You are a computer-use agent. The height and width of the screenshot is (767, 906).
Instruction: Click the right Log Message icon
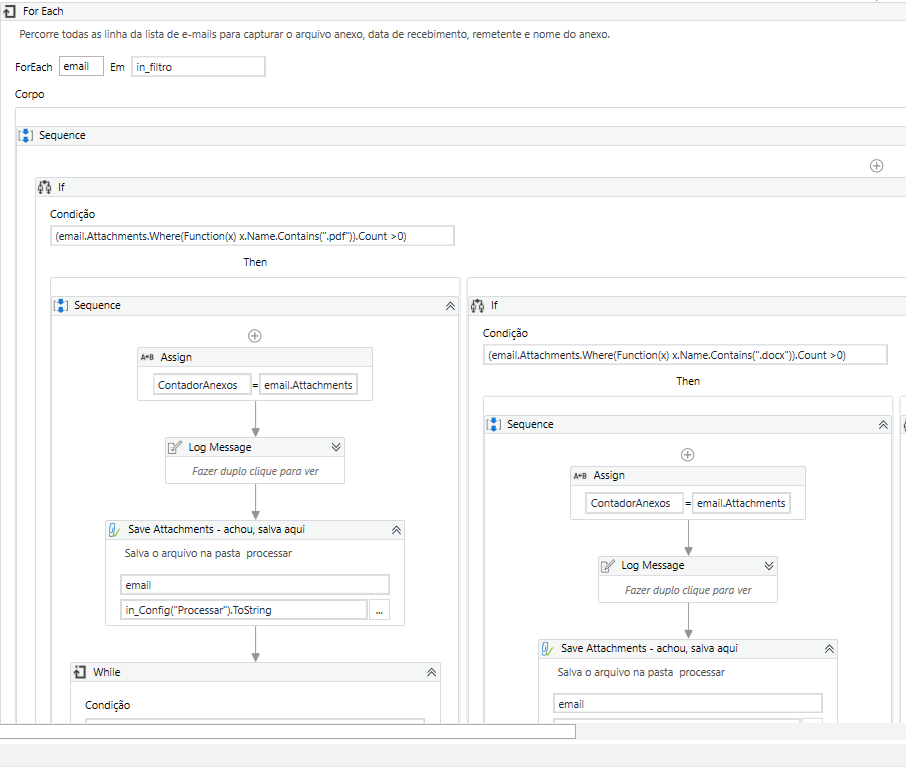[607, 566]
